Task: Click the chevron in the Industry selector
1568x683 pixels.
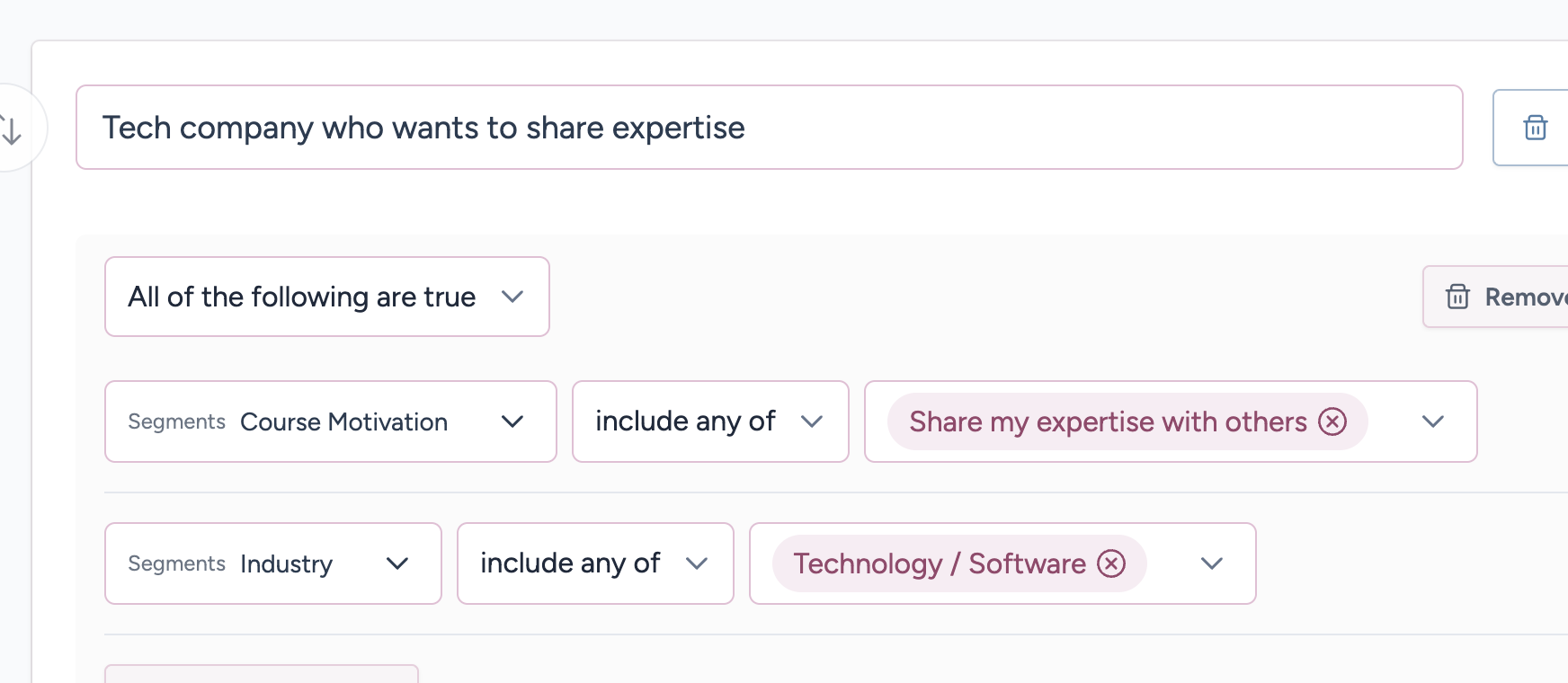Action: tap(397, 563)
